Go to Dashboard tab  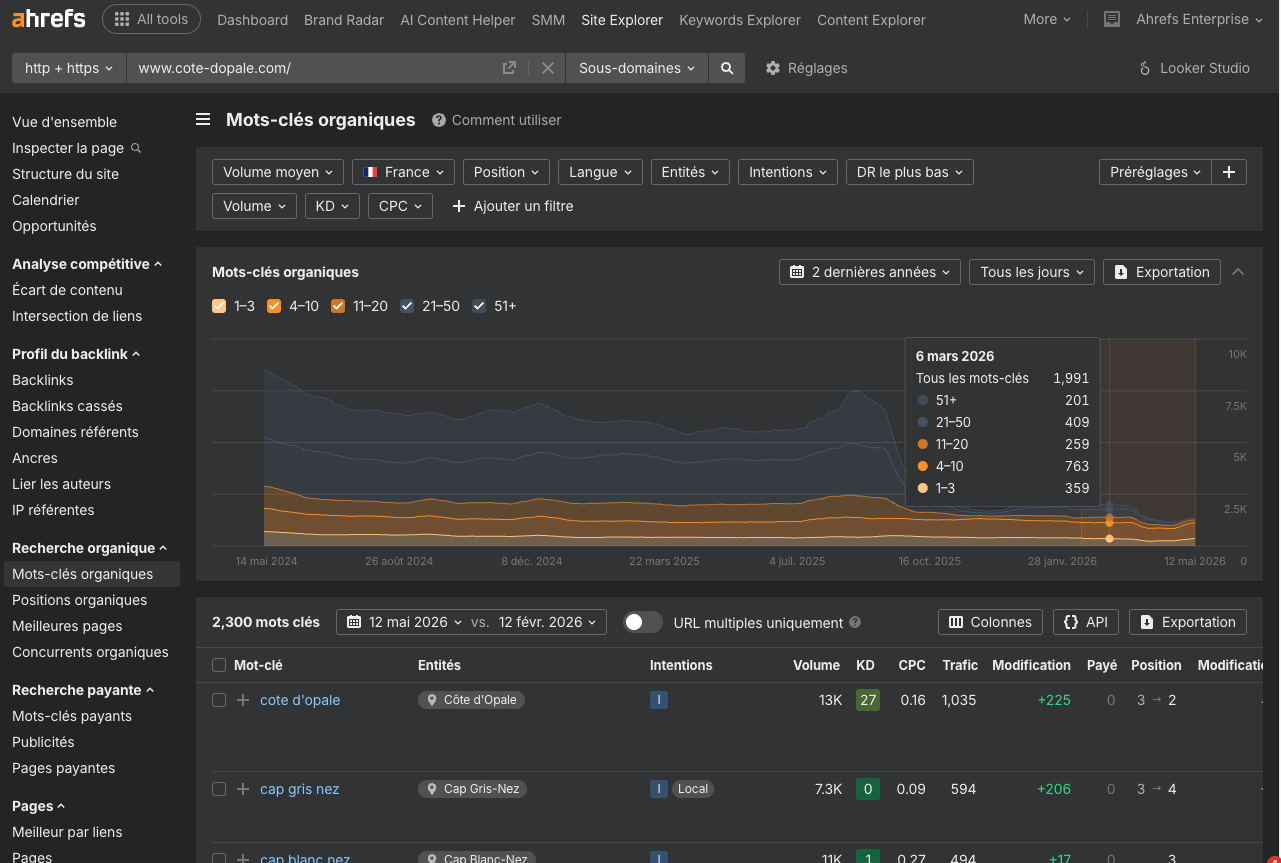point(252,20)
